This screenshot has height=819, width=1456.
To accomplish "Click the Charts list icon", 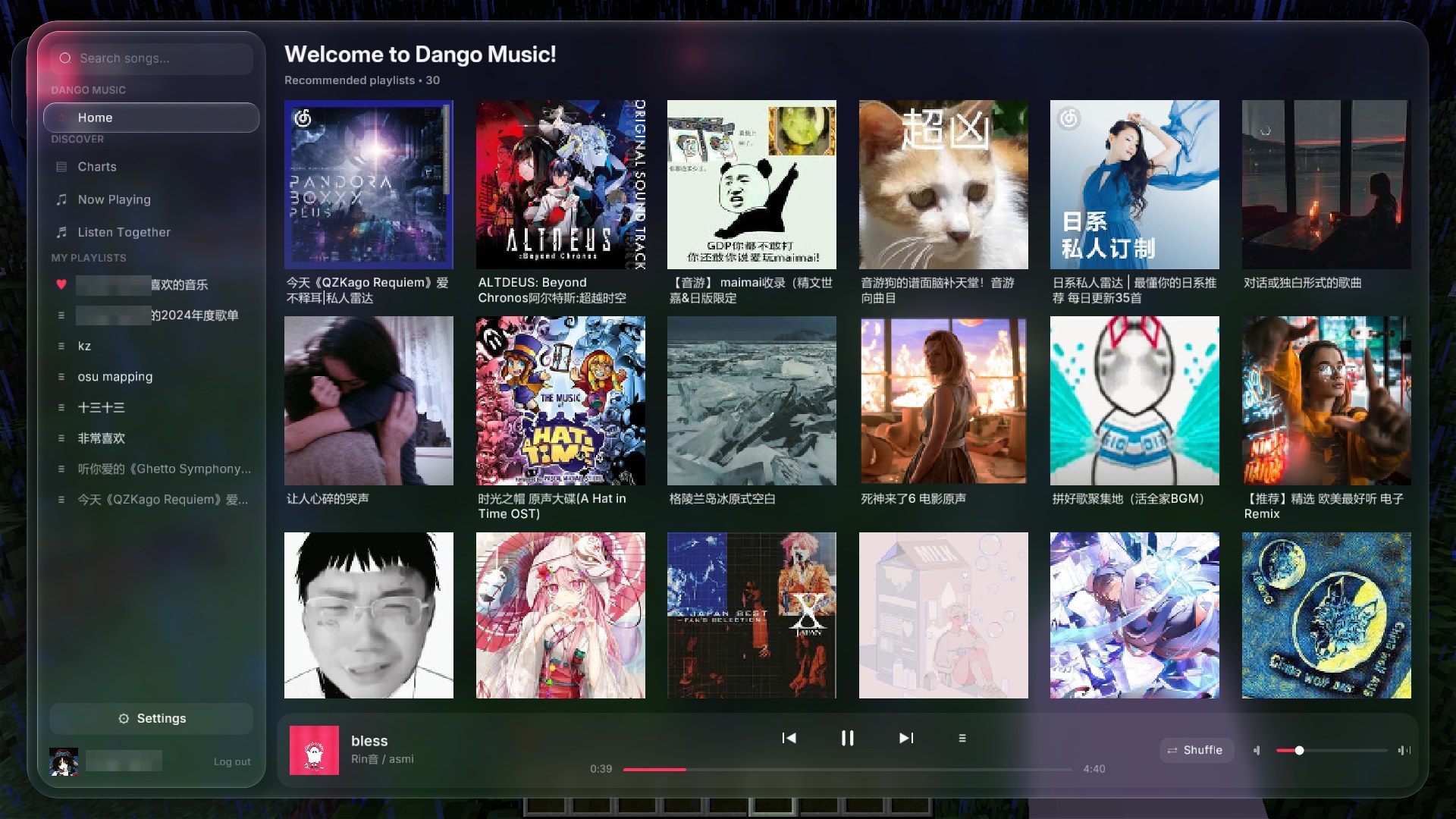I will tap(61, 167).
